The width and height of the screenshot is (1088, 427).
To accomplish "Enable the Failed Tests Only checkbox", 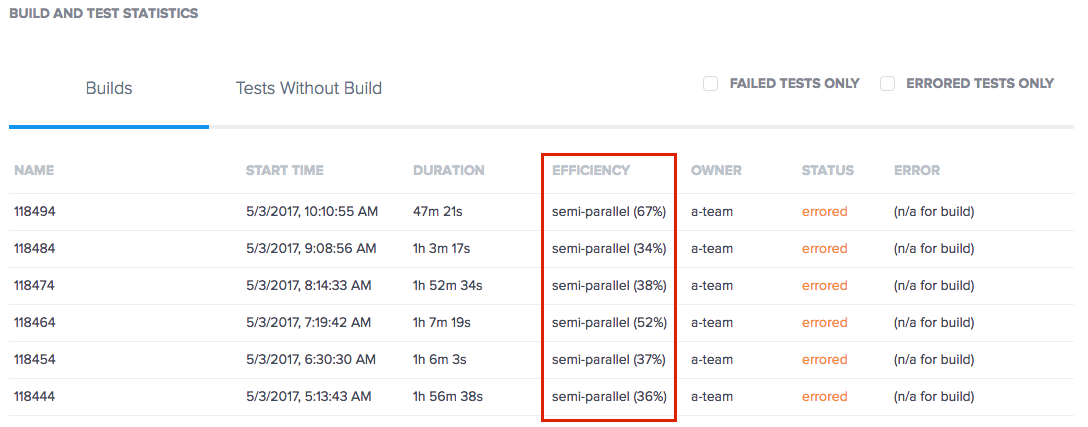I will click(x=710, y=84).
